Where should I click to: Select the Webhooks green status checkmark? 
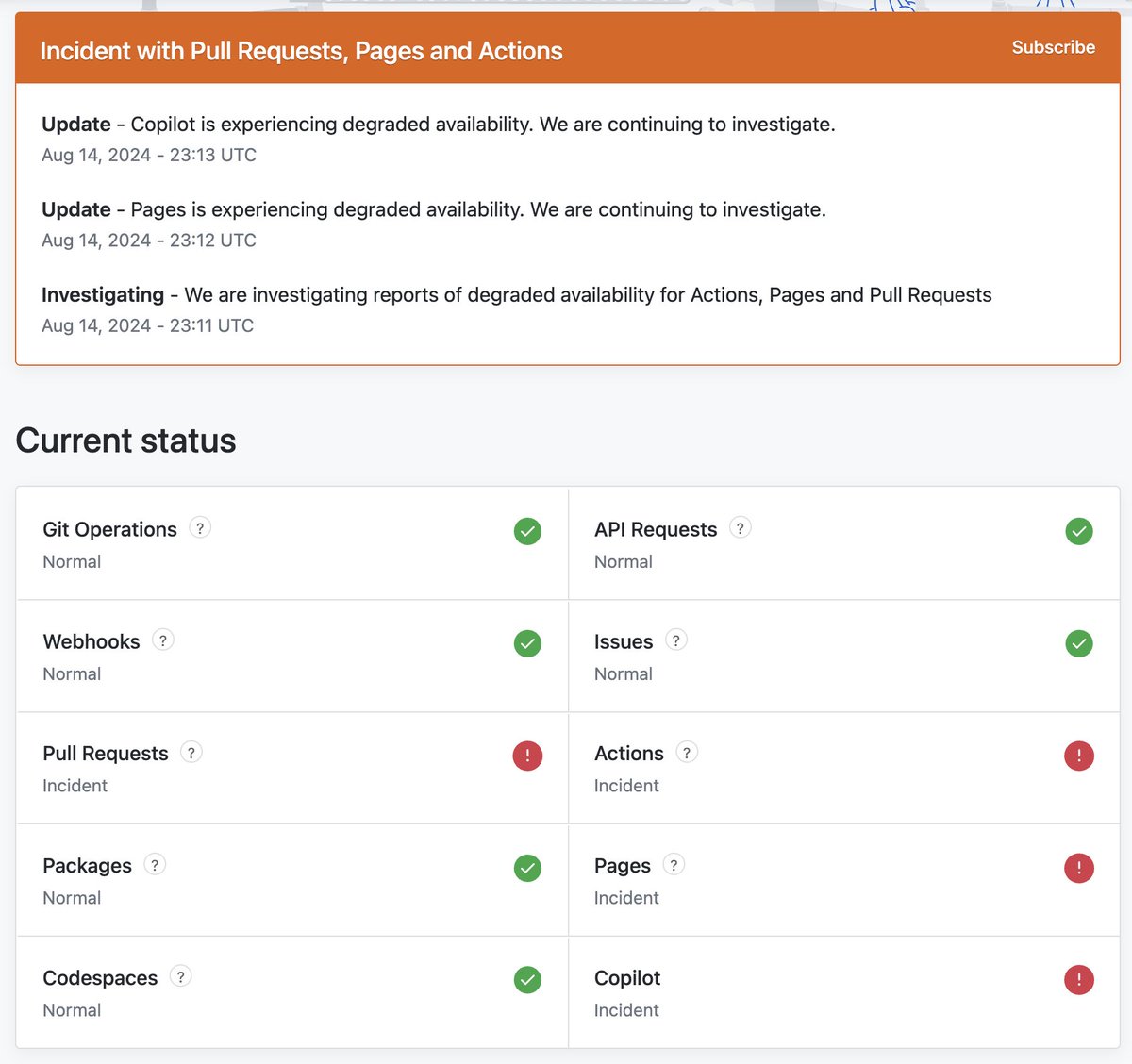pos(527,643)
